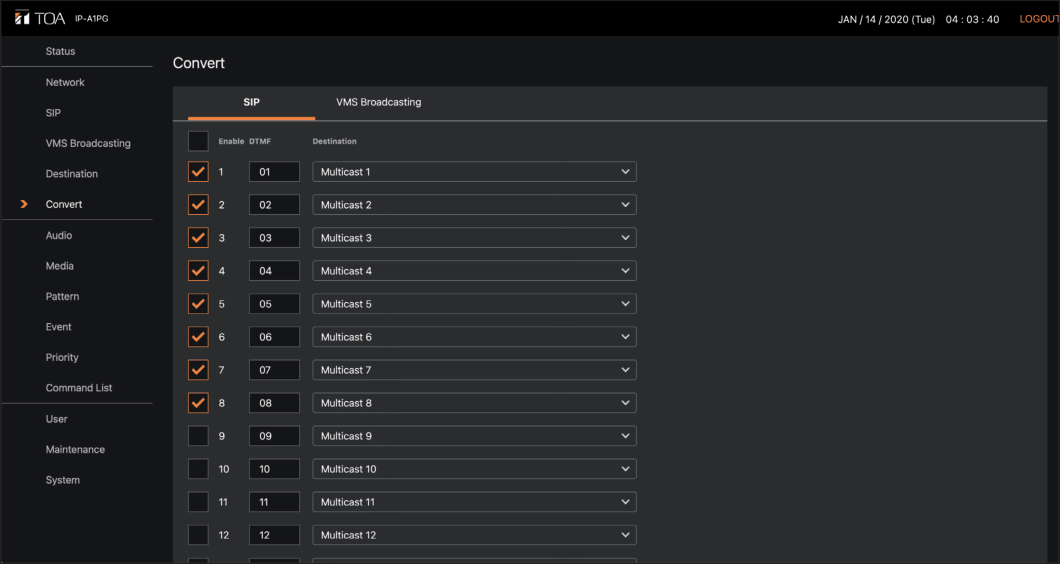Select the SIP tab
Image resolution: width=1060 pixels, height=564 pixels.
pos(251,102)
